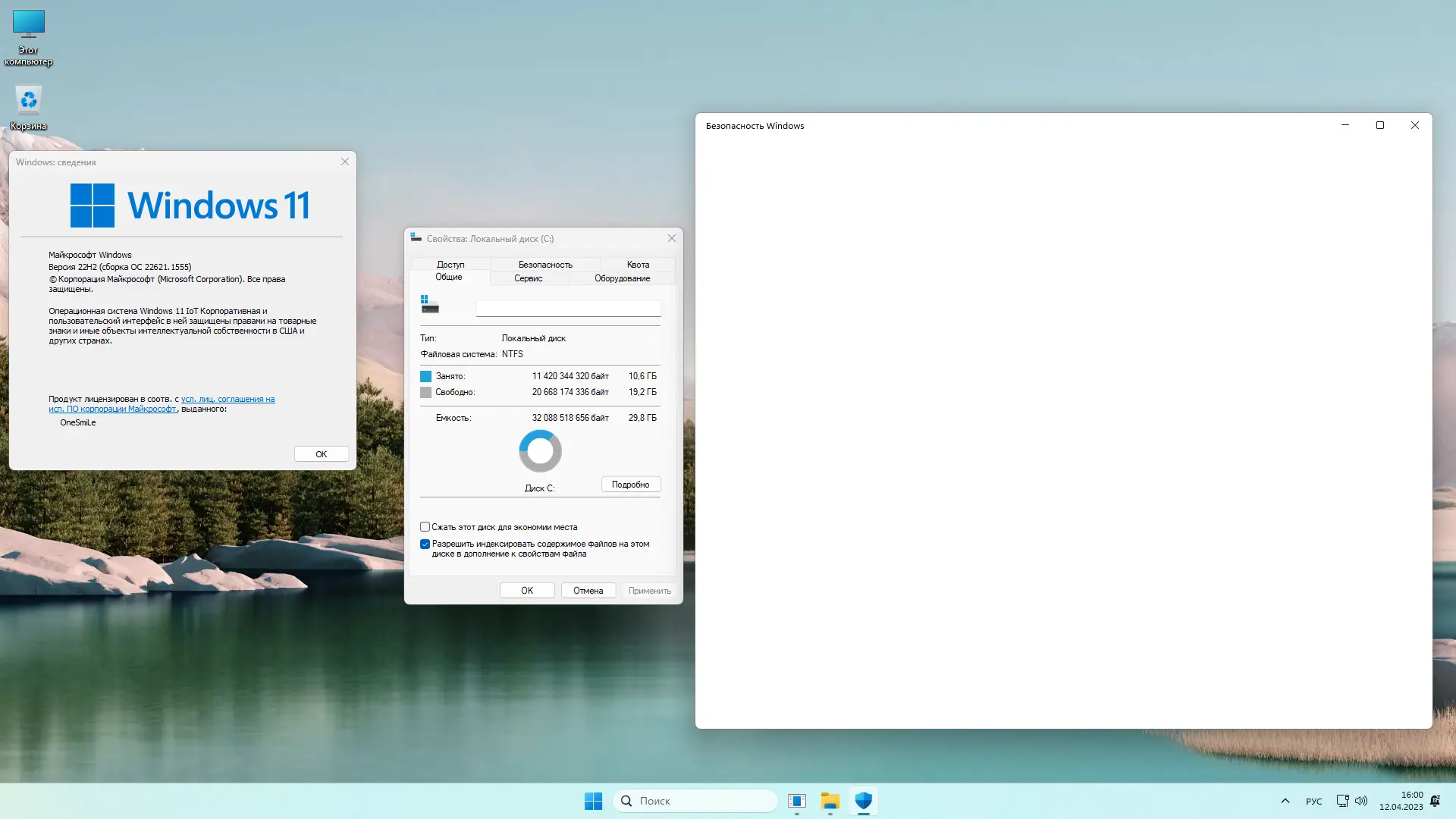Expand hidden tray icons chevron
The height and width of the screenshot is (819, 1456).
point(1285,801)
